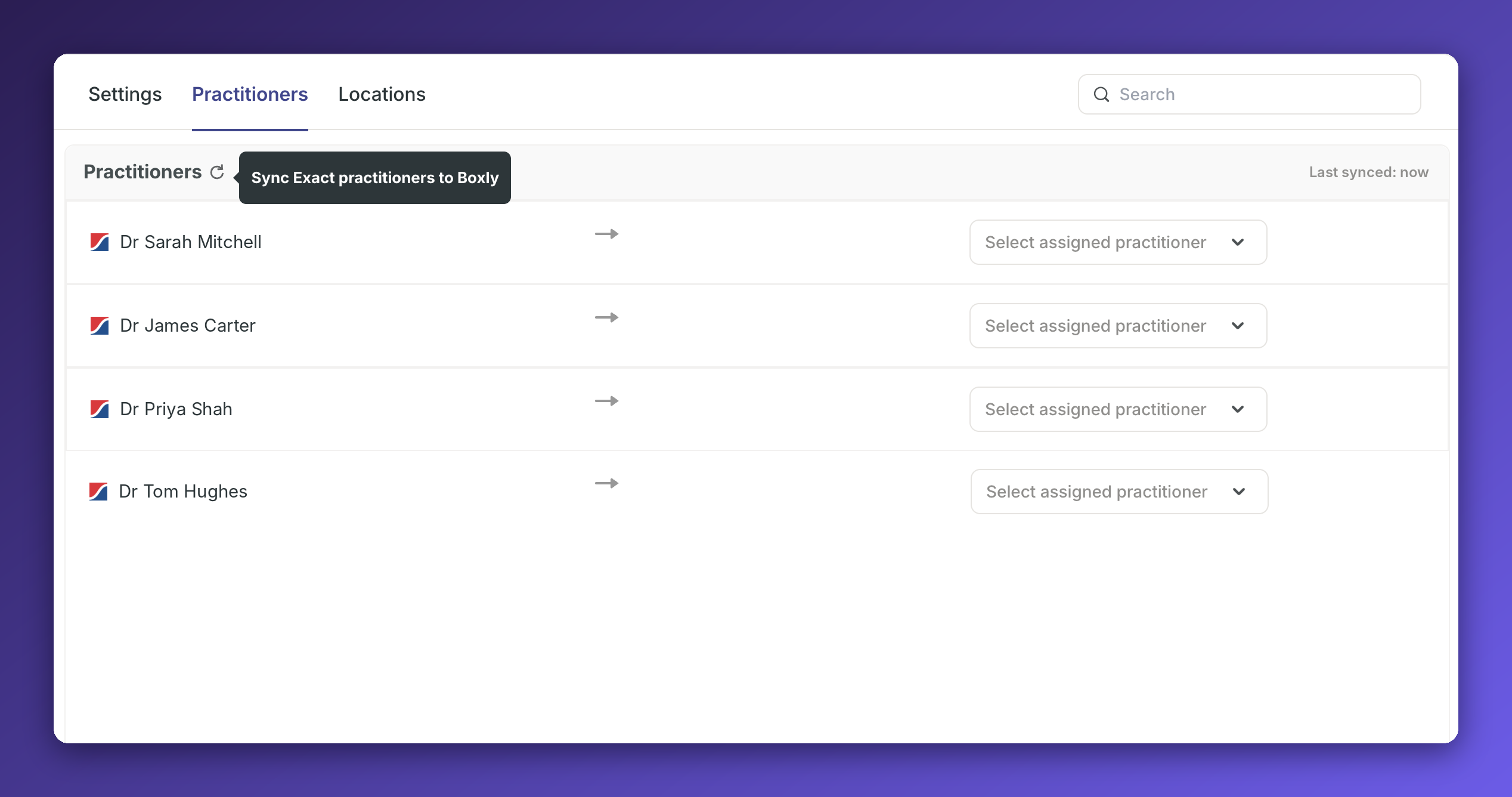The height and width of the screenshot is (797, 1512).
Task: Expand assigned practitioner select for Dr Tom Hughes
Action: tap(1119, 492)
